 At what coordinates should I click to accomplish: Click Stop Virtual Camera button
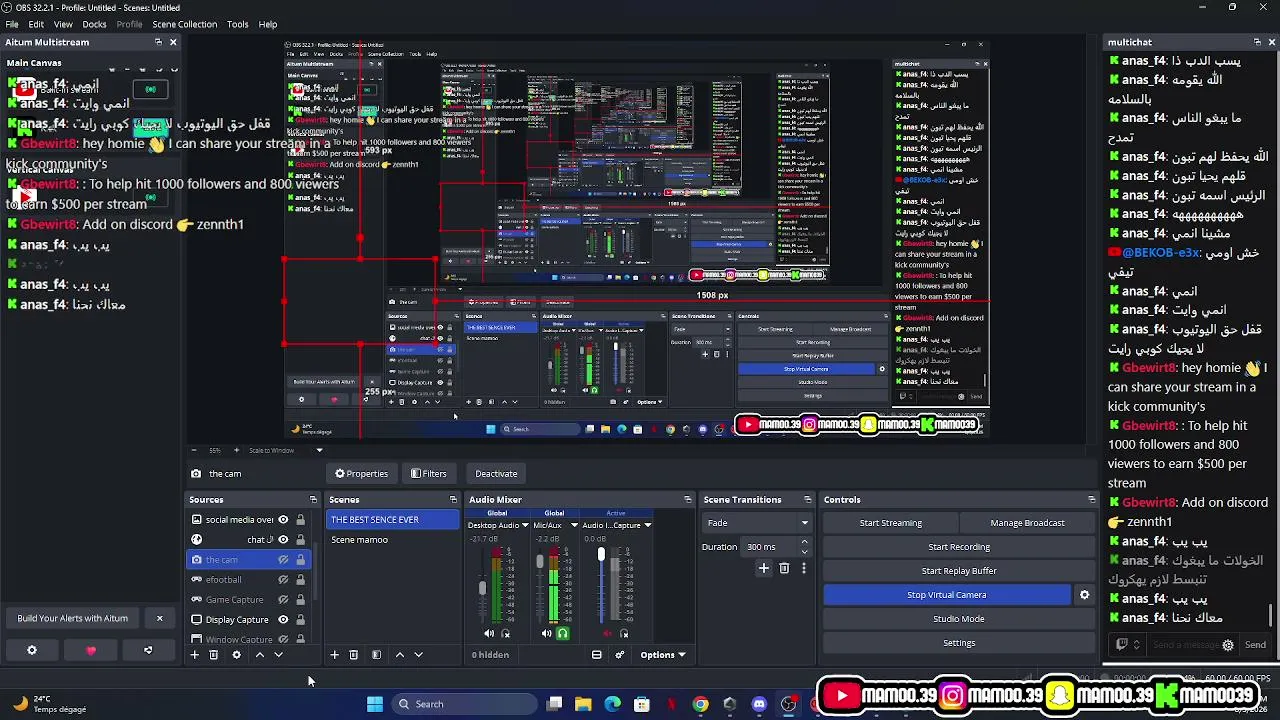tap(947, 595)
